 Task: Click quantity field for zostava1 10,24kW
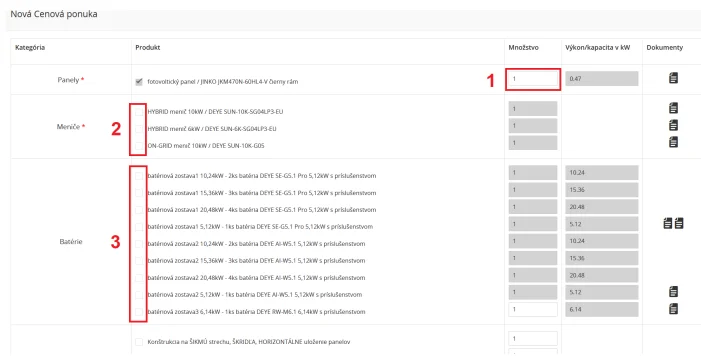pyautogui.click(x=533, y=173)
